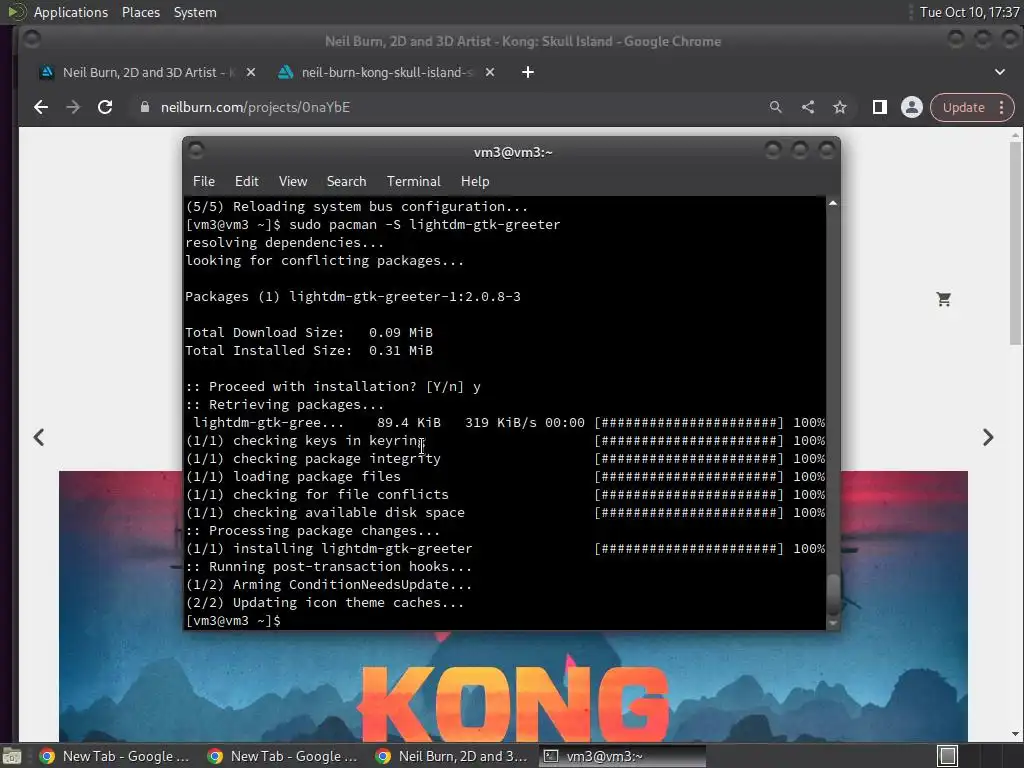This screenshot has height=768, width=1024.
Task: Click the padlock site info icon
Action: 145,107
